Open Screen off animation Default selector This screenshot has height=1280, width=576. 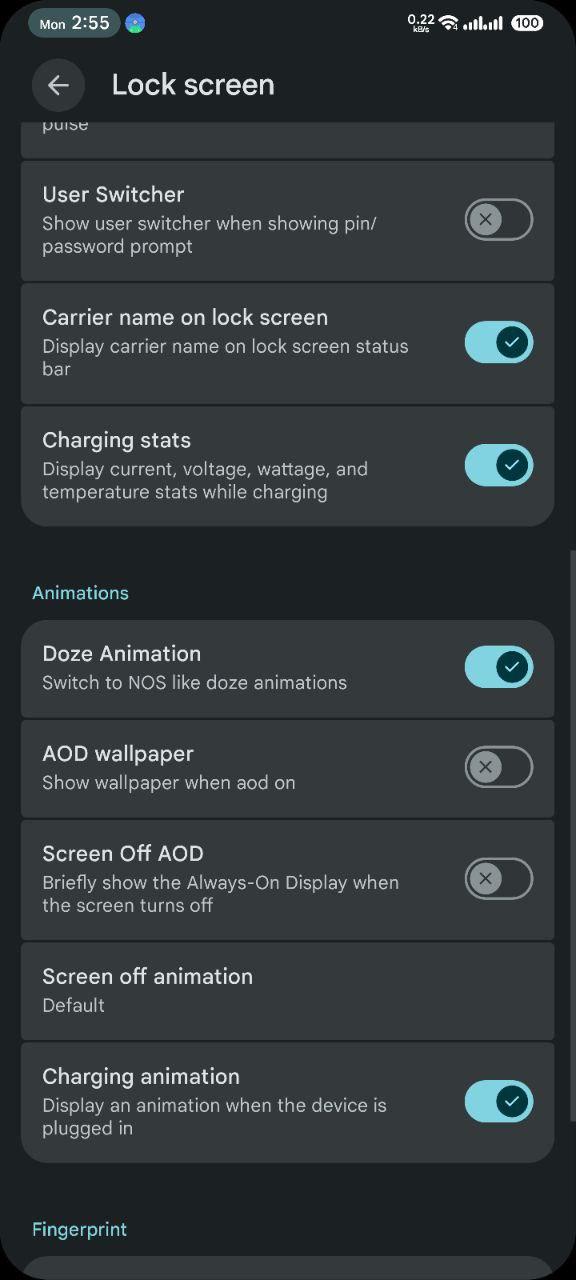[288, 990]
